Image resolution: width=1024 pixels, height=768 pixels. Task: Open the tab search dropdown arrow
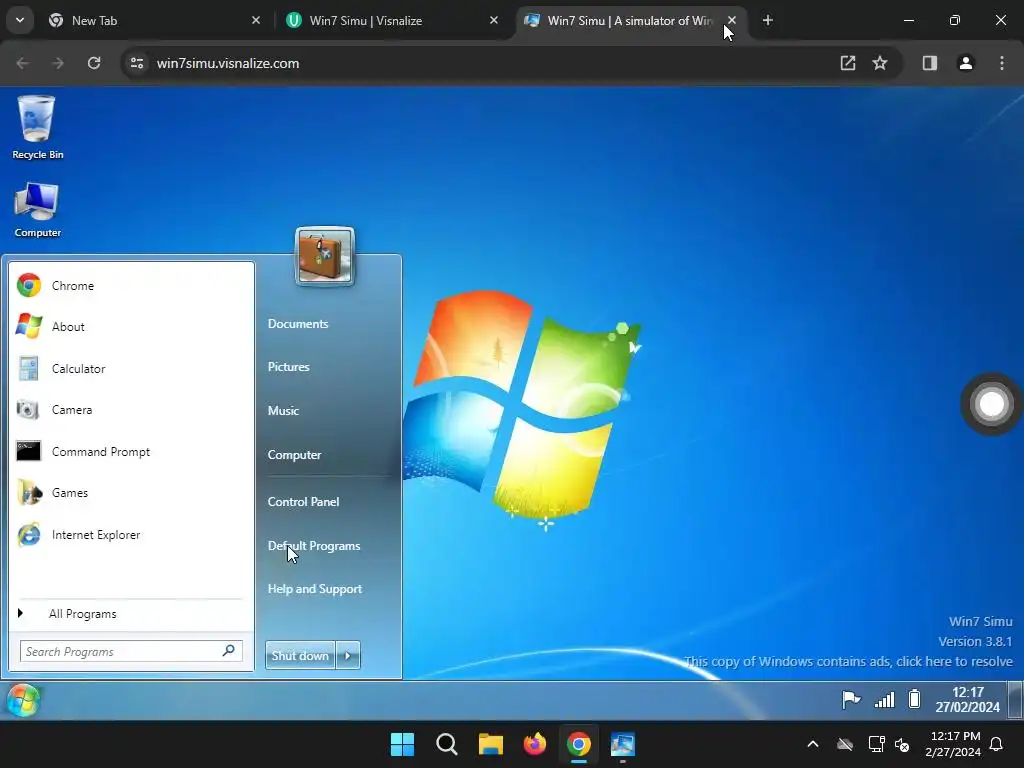coord(20,20)
